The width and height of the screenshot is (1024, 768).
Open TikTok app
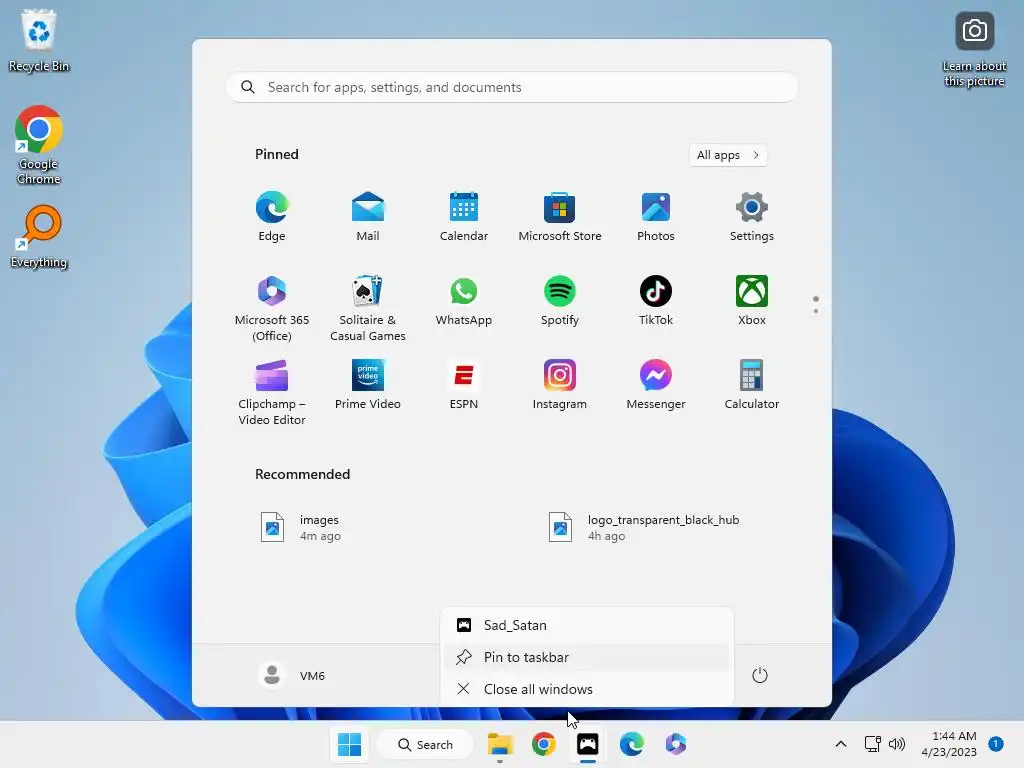click(656, 301)
